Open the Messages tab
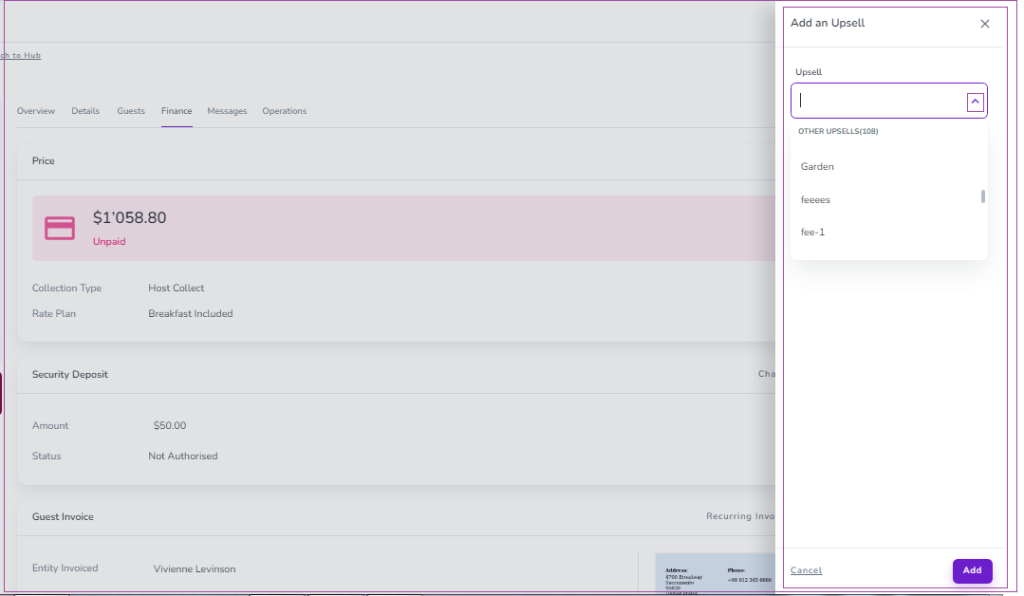Image resolution: width=1024 pixels, height=596 pixels. (x=227, y=111)
